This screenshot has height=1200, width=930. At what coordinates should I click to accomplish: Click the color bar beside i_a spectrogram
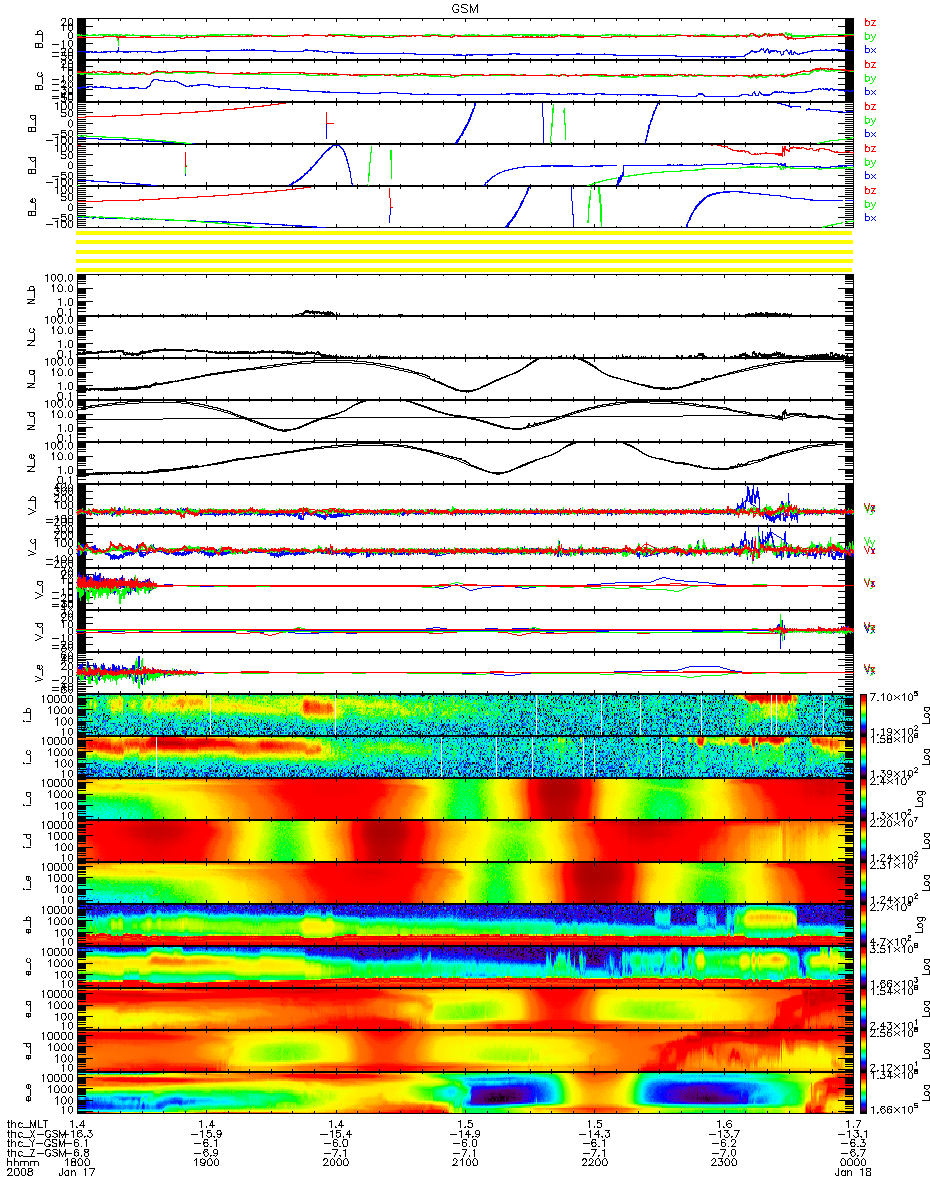tap(865, 799)
